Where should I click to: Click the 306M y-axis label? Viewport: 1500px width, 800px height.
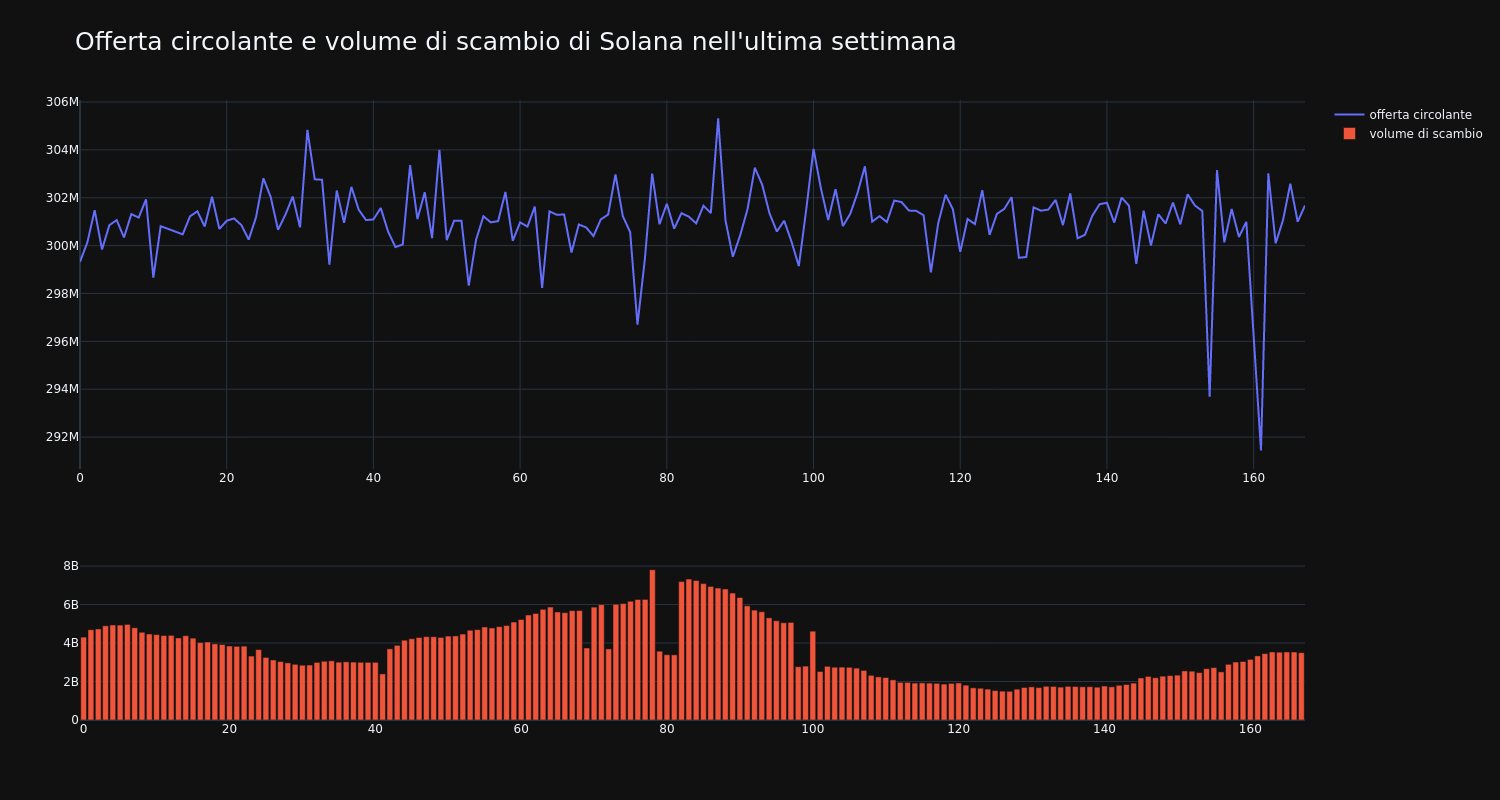[62, 102]
